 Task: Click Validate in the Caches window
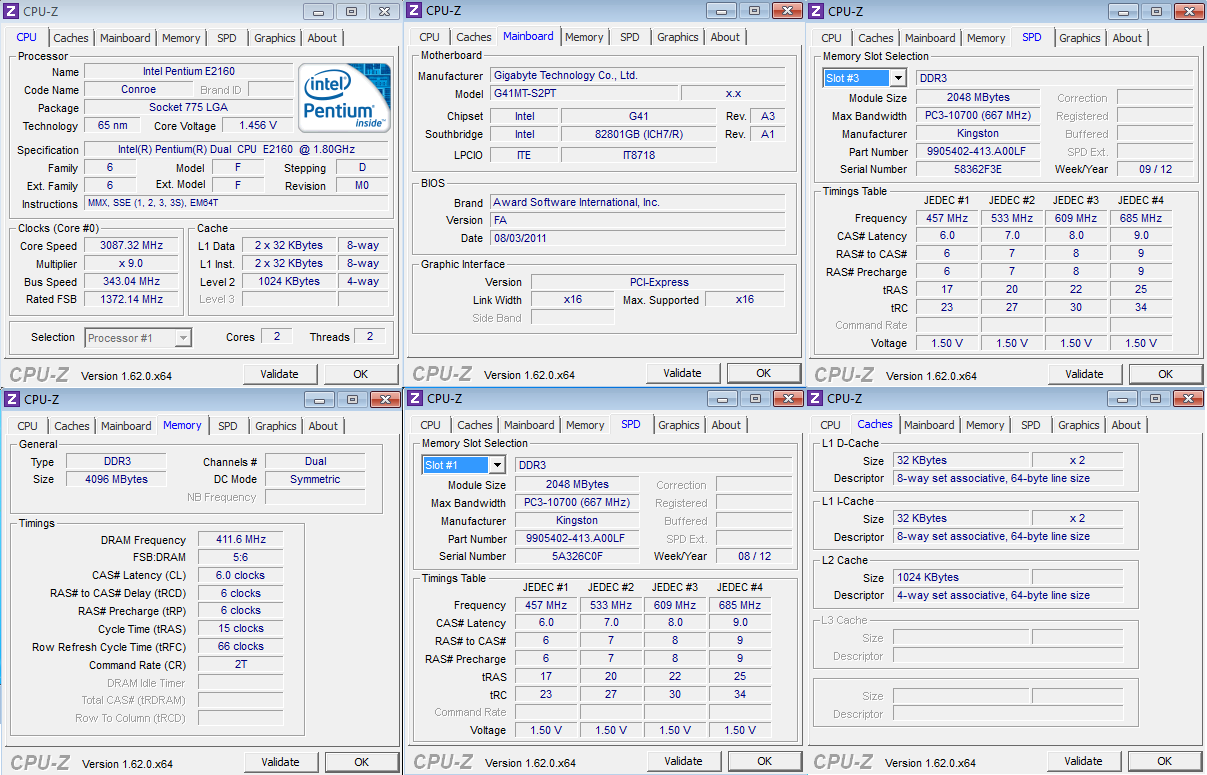[1084, 761]
